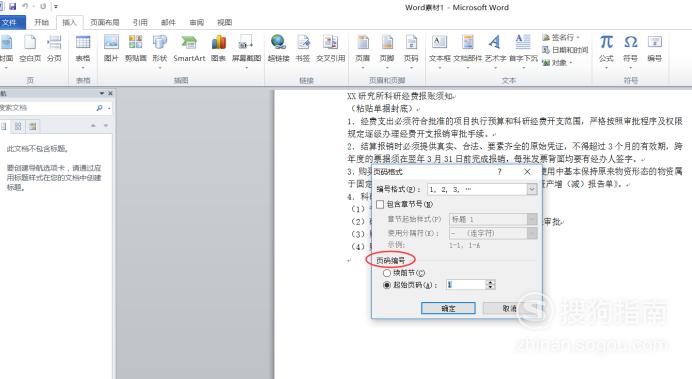
Task: Open the Screenshot (屏幕截图) tool
Action: pos(246,52)
